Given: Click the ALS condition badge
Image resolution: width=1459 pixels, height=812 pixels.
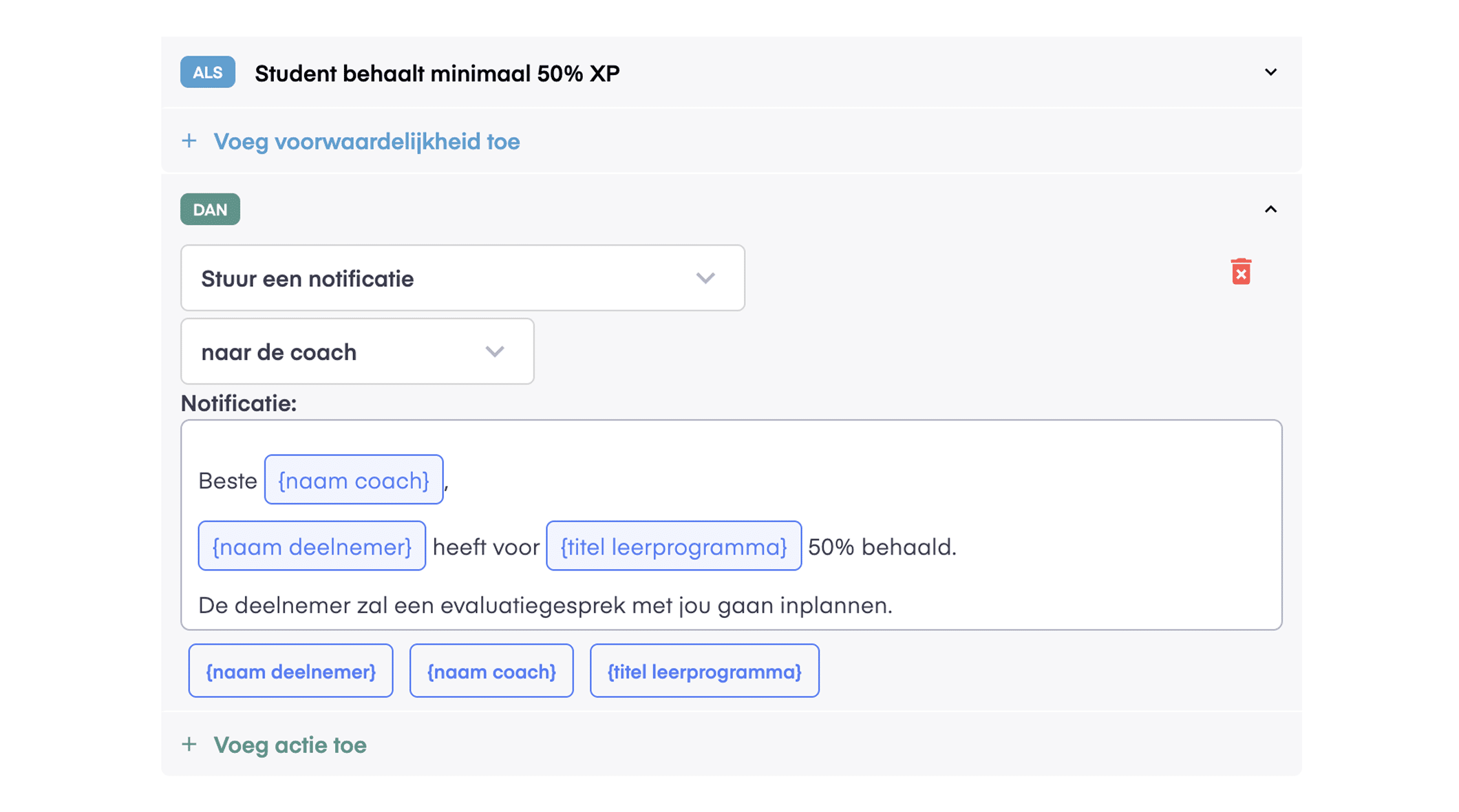Looking at the screenshot, I should [208, 72].
